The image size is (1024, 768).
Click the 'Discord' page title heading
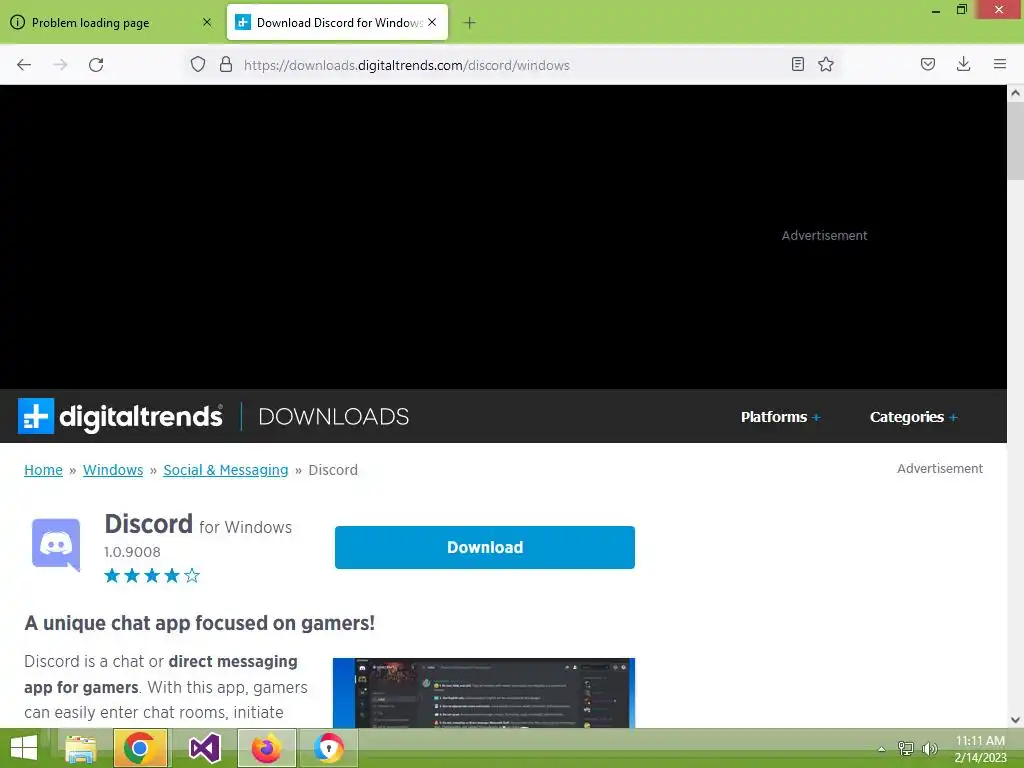click(148, 524)
